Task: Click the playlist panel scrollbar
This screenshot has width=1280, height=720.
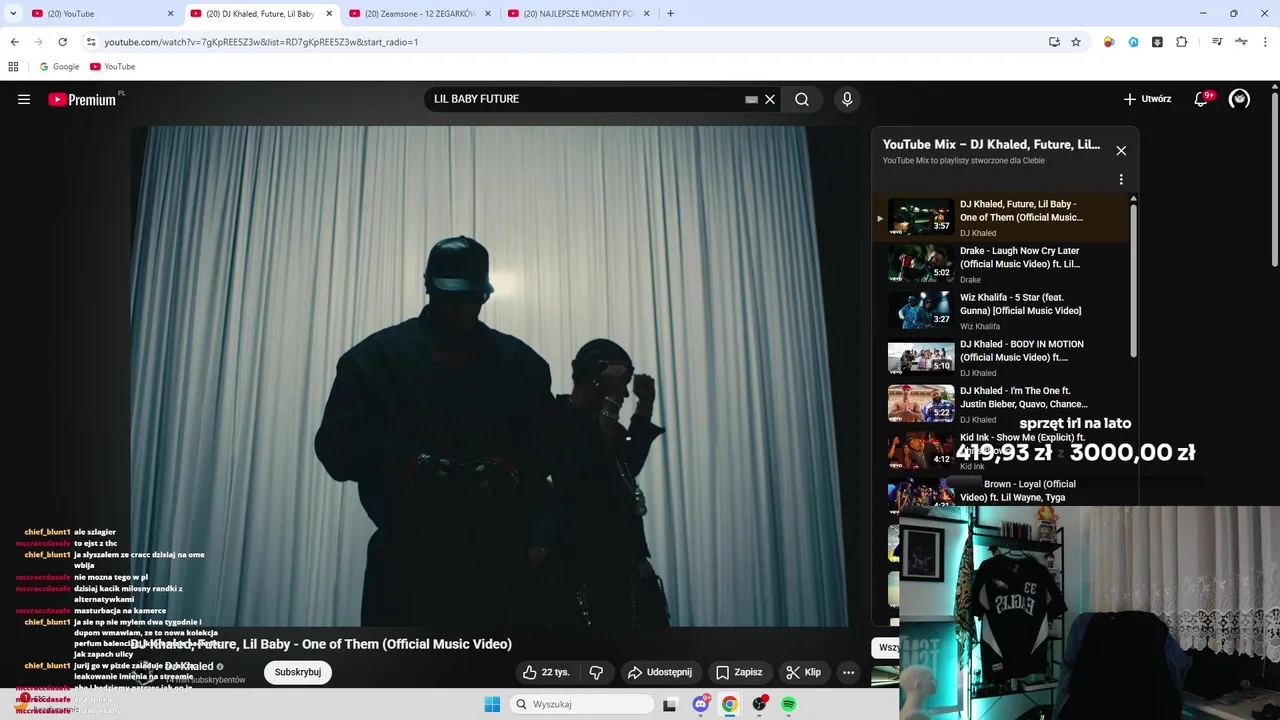Action: [x=1133, y=280]
